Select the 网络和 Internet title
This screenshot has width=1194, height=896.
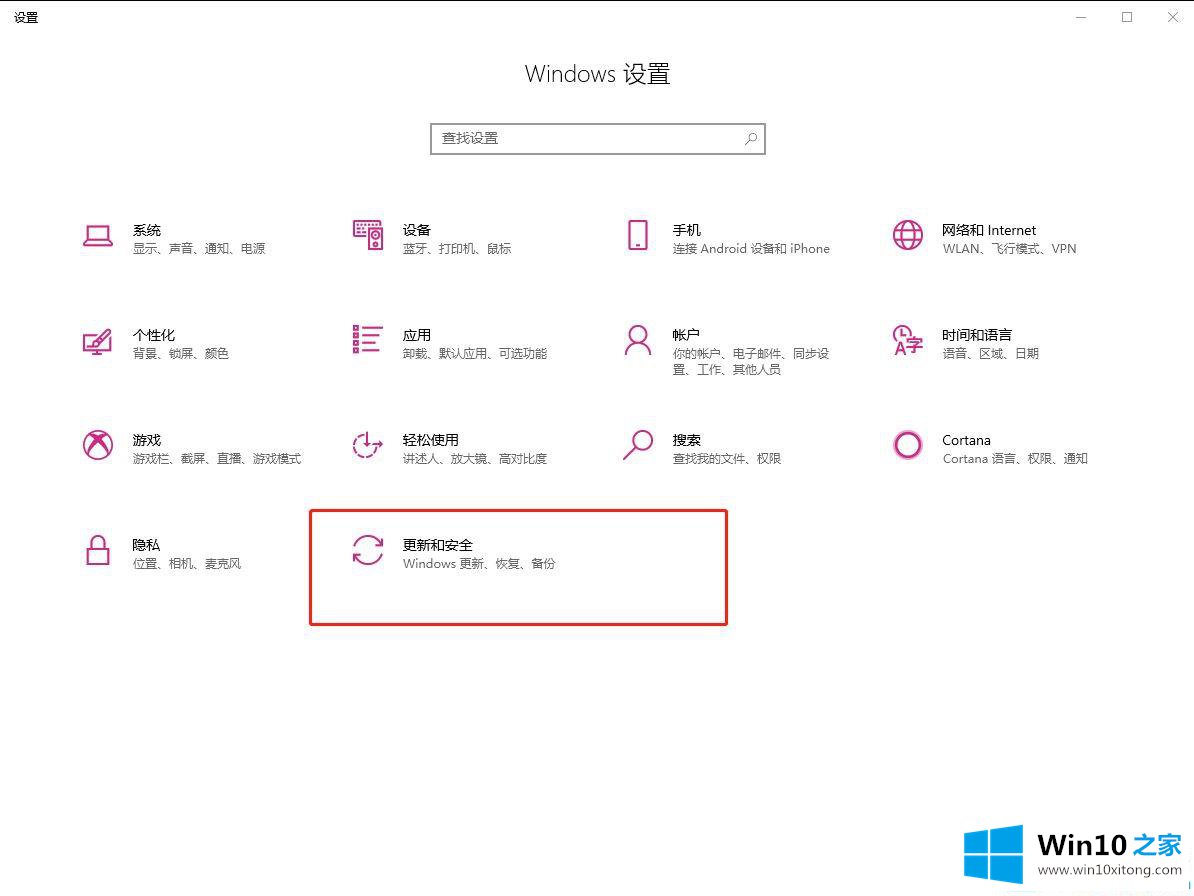988,230
